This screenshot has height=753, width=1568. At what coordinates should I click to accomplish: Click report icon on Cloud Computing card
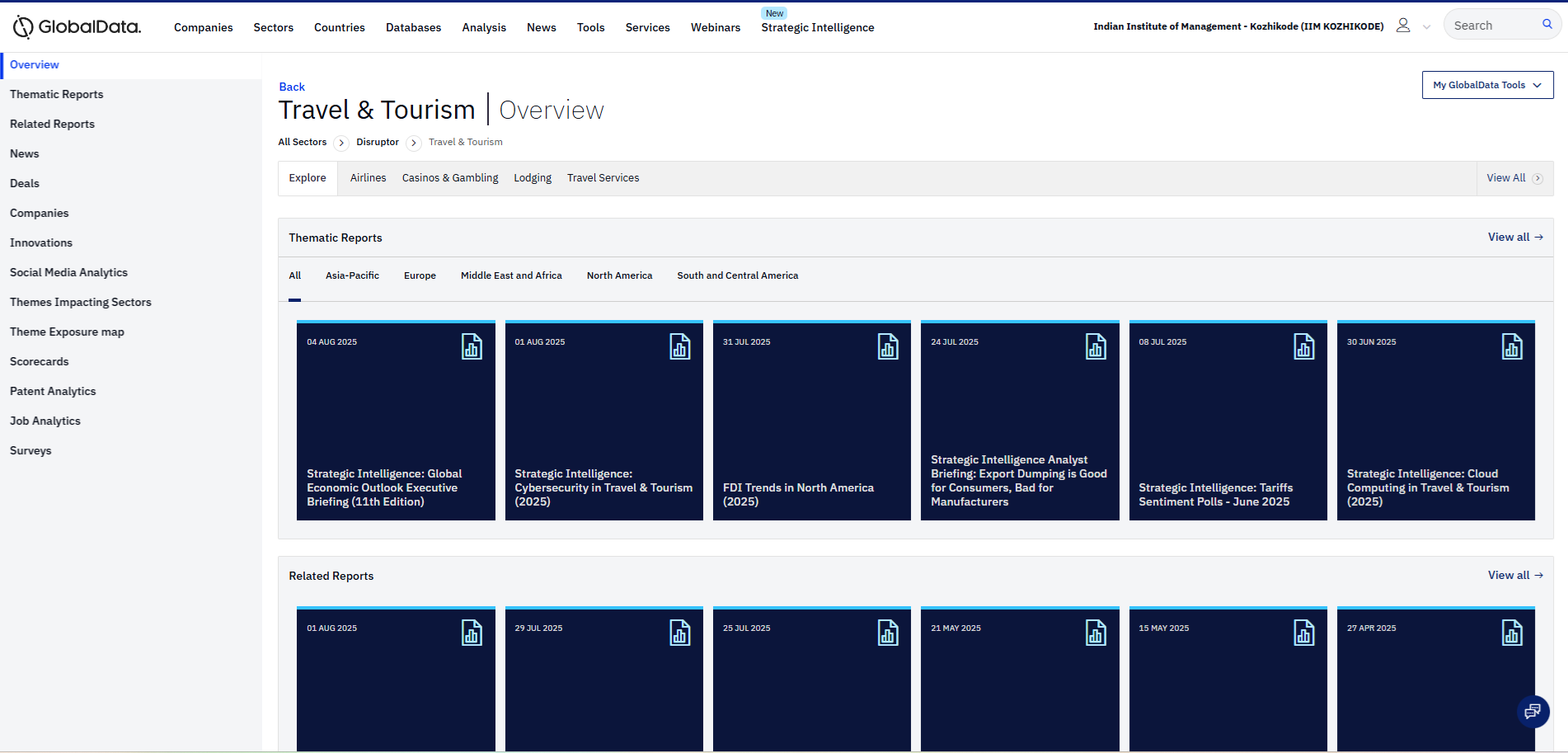[x=1512, y=346]
